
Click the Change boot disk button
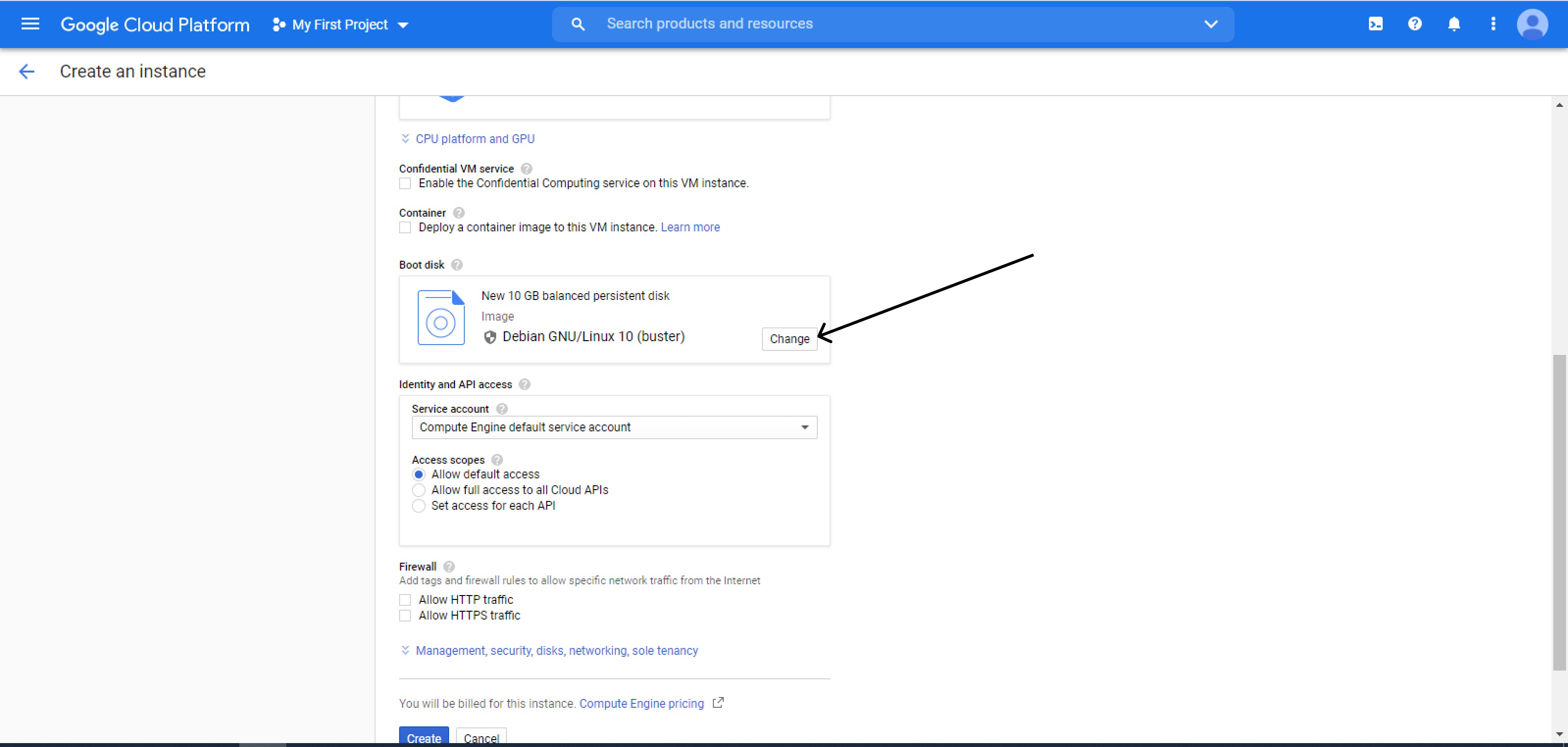tap(789, 340)
